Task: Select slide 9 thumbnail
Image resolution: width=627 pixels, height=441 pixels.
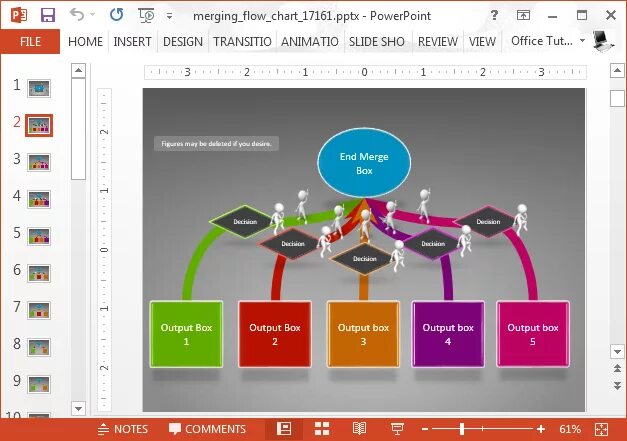Action: click(39, 384)
